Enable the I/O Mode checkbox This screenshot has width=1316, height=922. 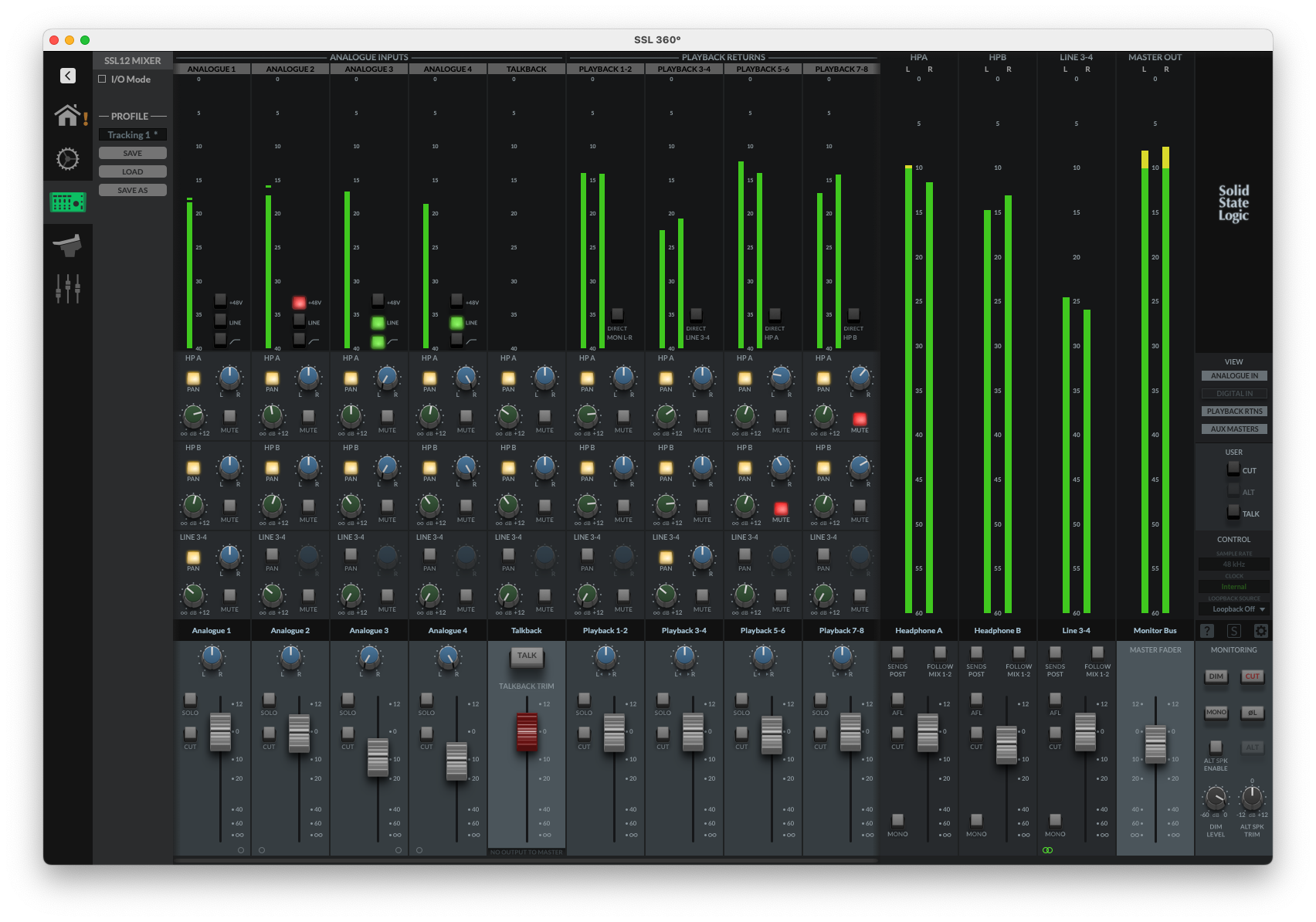tap(102, 79)
